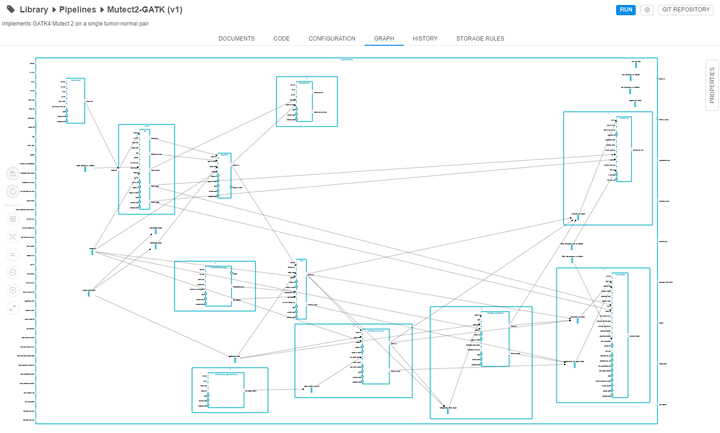Expand the Properties side panel
The image size is (720, 433).
tap(711, 85)
